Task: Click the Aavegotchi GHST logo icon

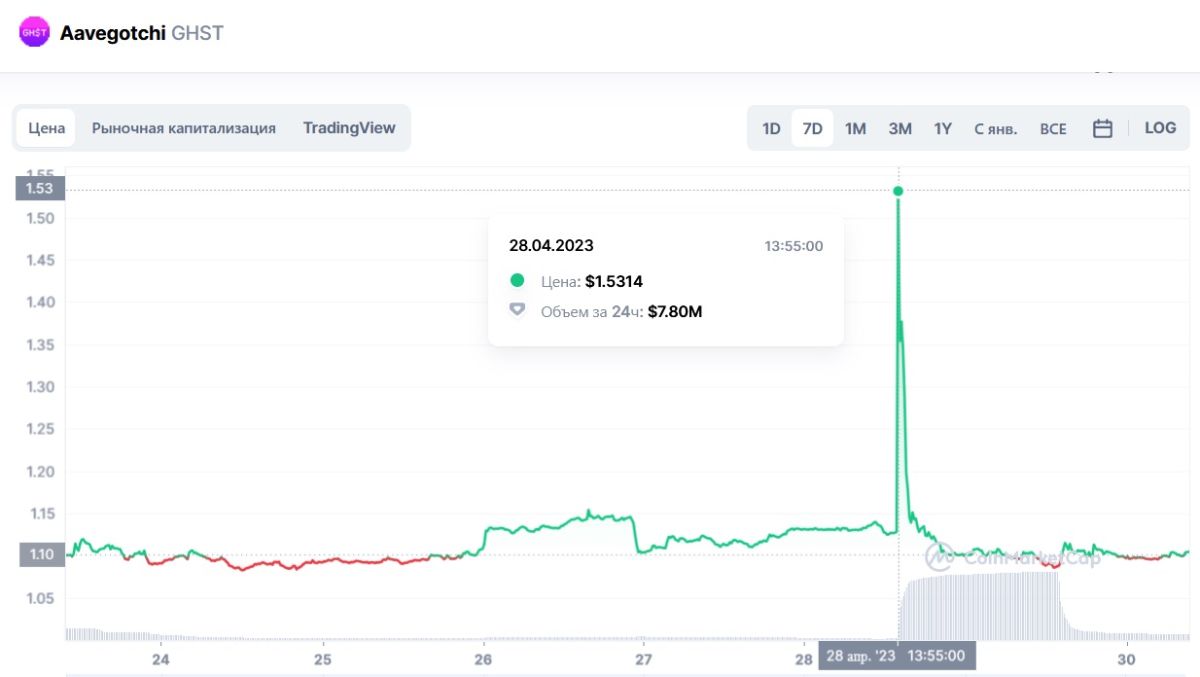Action: (x=35, y=33)
